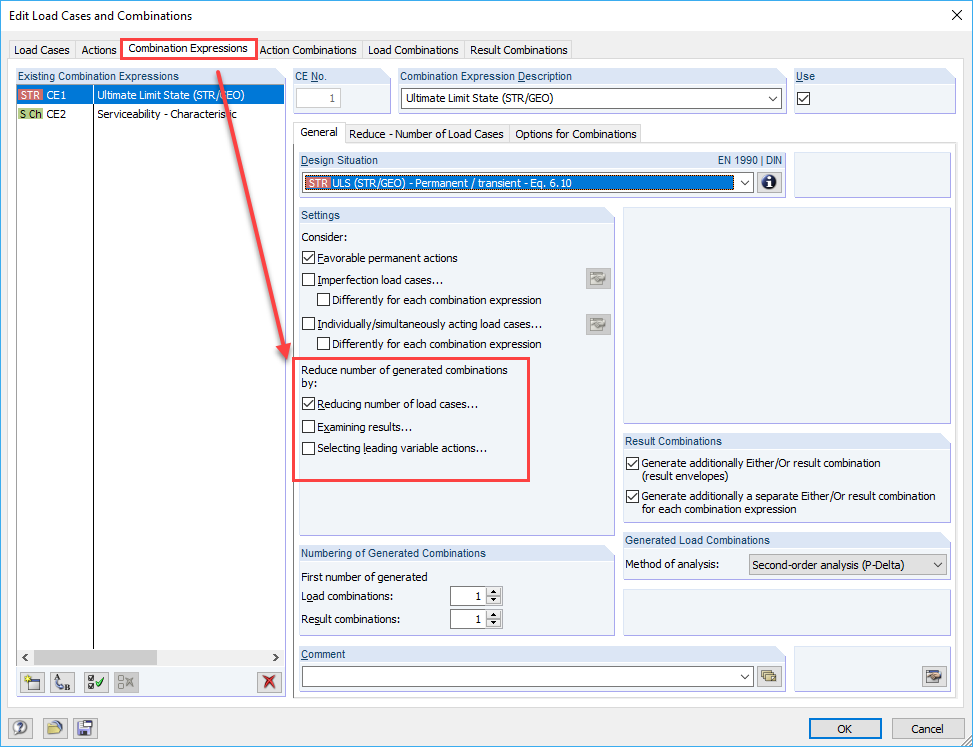Open the Comment dropdown
This screenshot has height=747, width=973.
[x=745, y=676]
